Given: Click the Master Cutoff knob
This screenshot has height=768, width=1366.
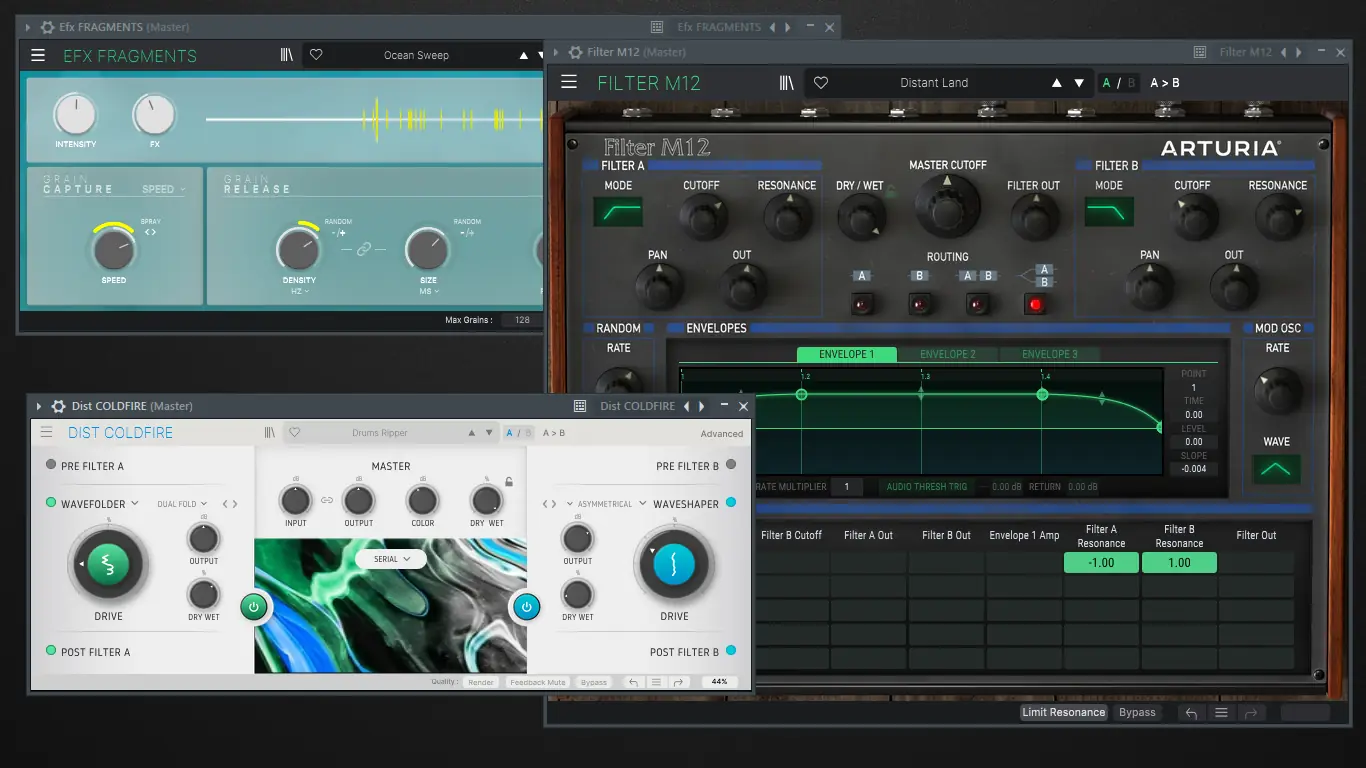Looking at the screenshot, I should coord(947,207).
